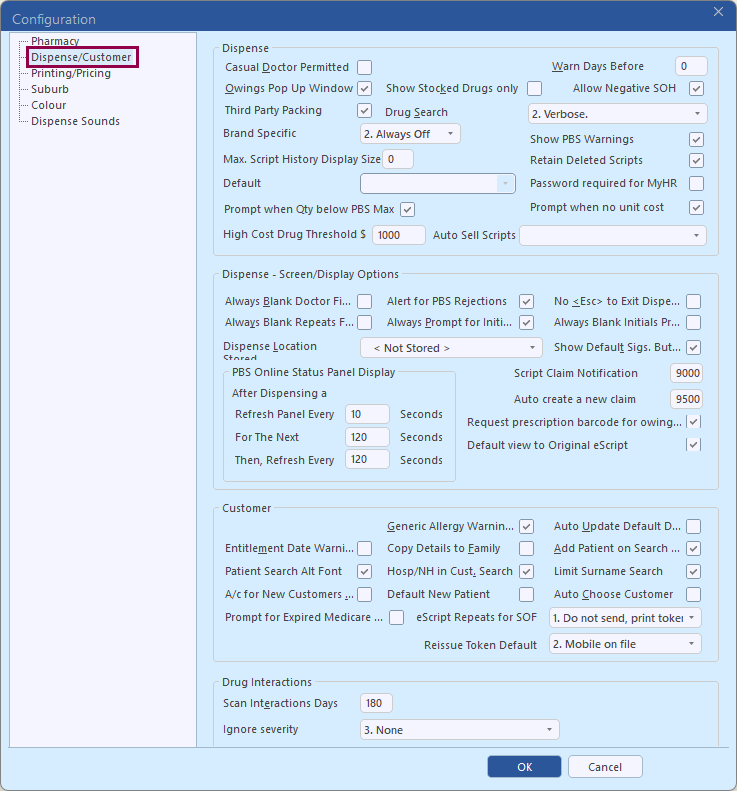Open eScript Repeats for SOF dropdown
Image resolution: width=737 pixels, height=791 pixels.
pyautogui.click(x=625, y=618)
